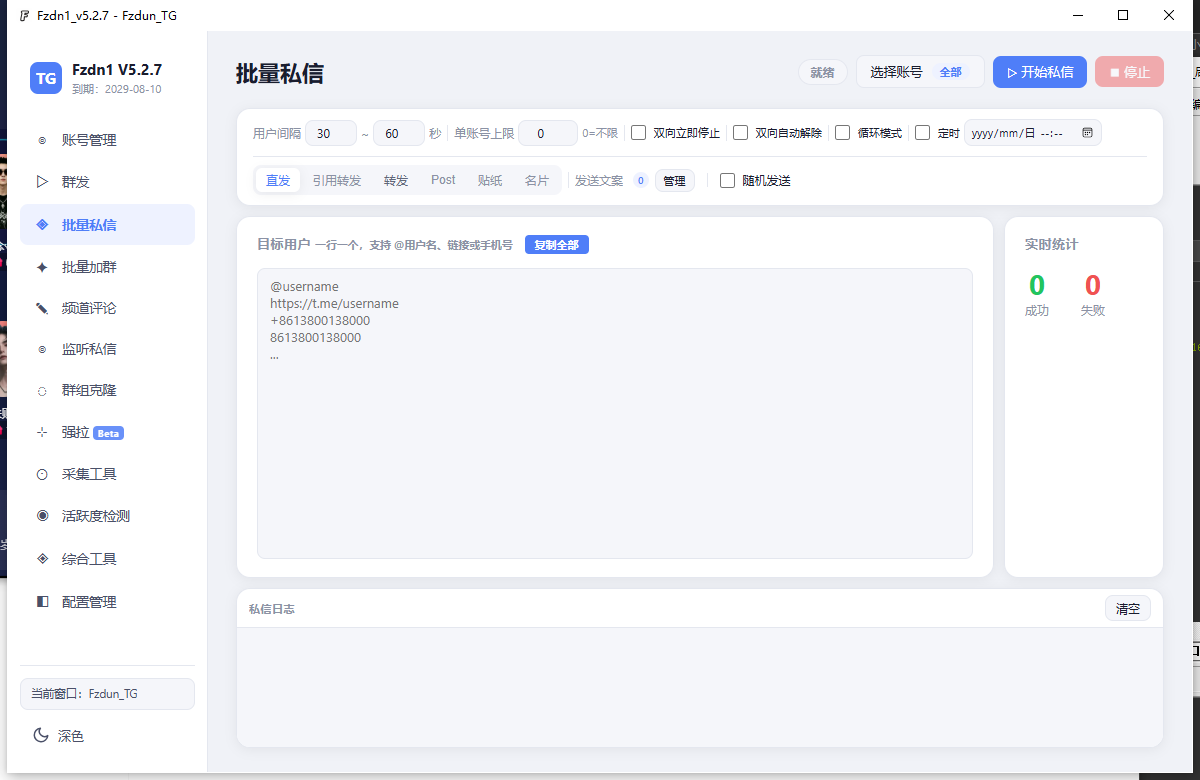Open the 配置管理 icon
1200x780 pixels.
pos(42,602)
